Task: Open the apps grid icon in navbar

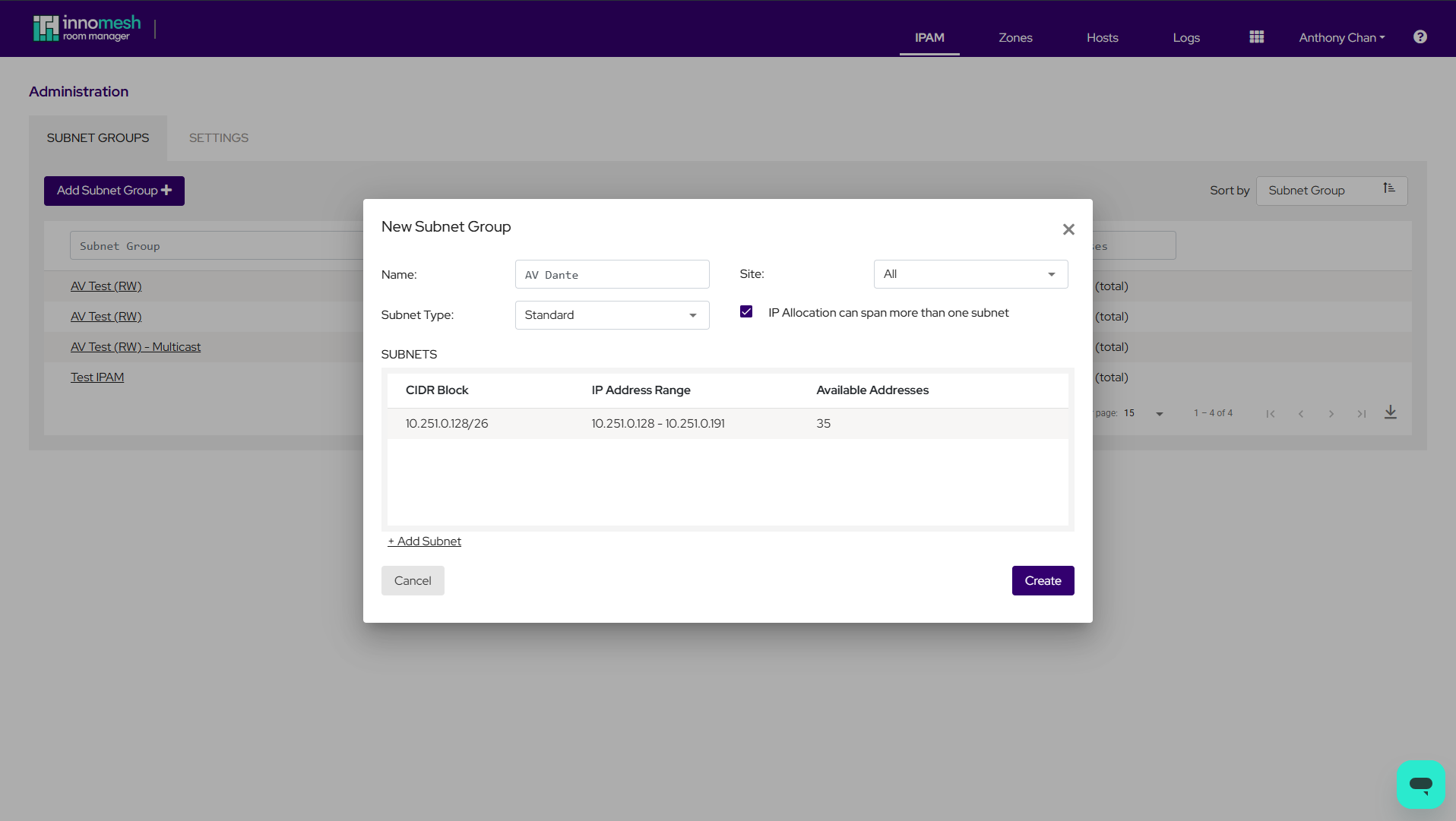Action: pyautogui.click(x=1256, y=36)
